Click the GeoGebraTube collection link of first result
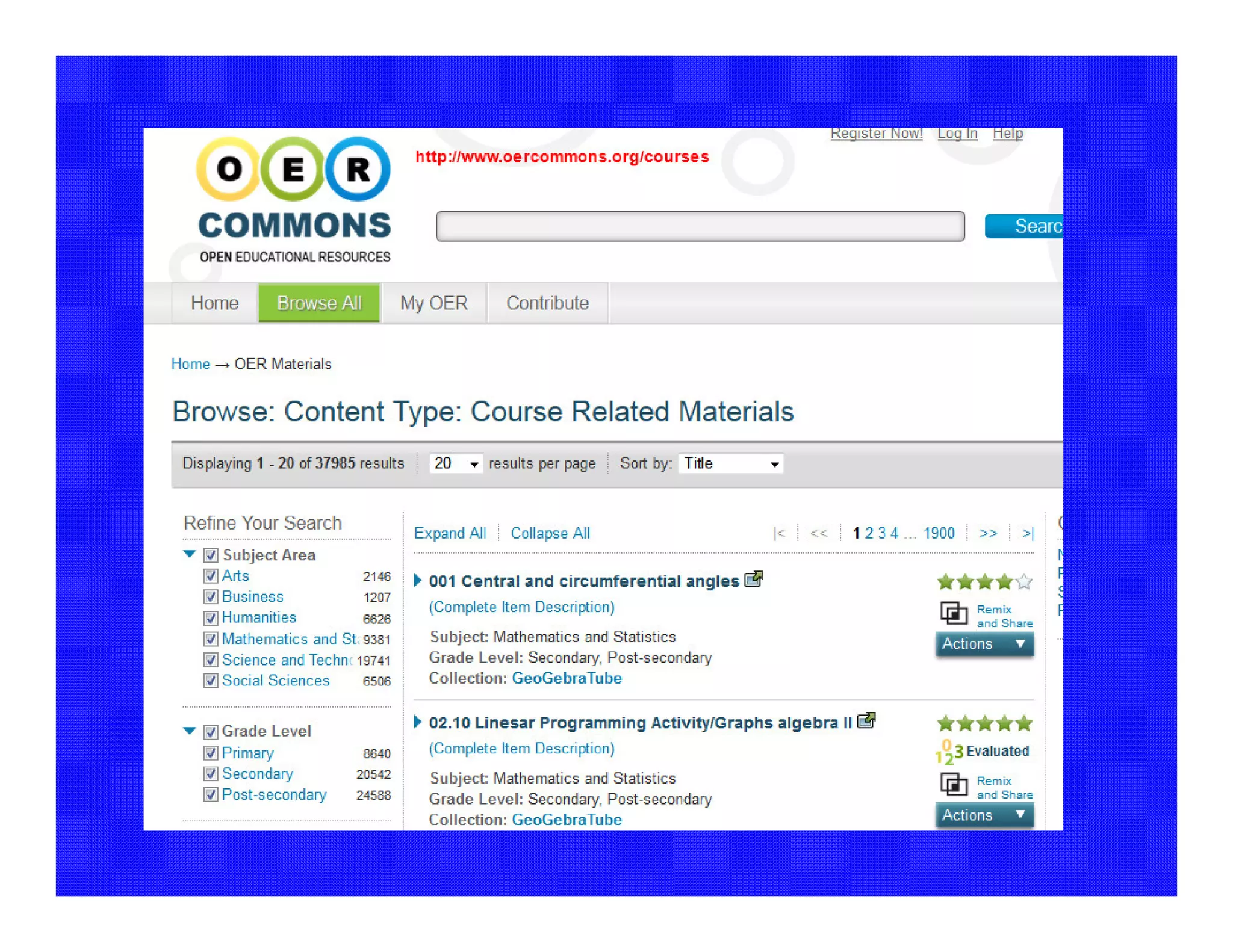Screen dimensions: 1233x952 coord(566,678)
